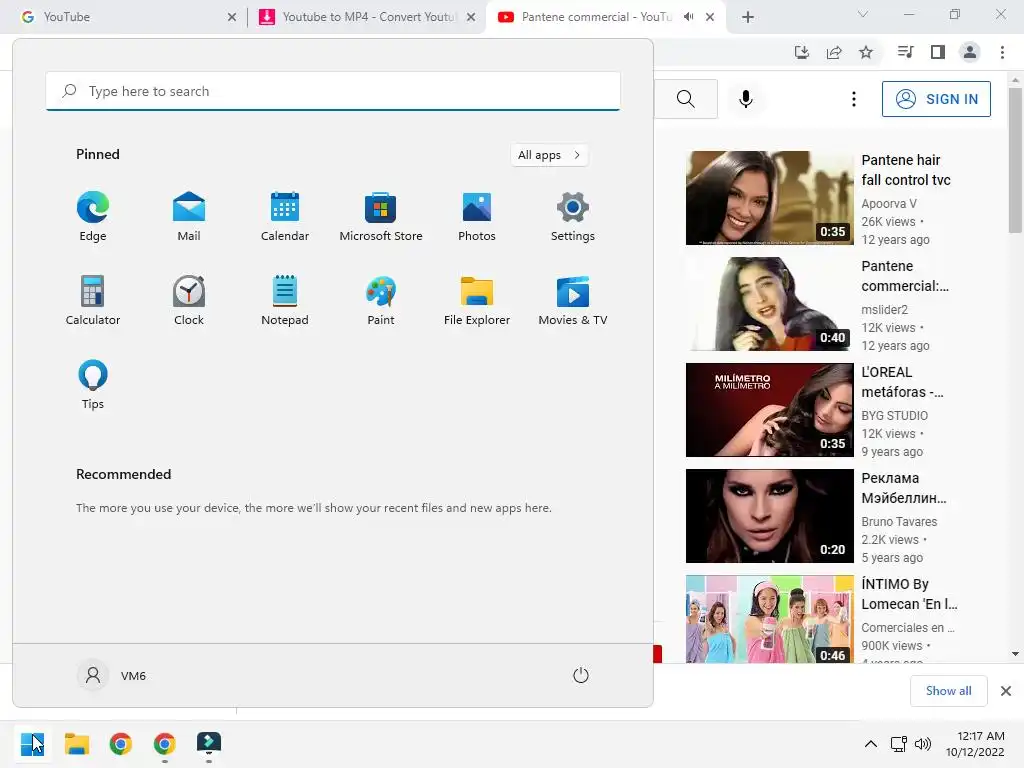
Task: Search with voice via microphone icon
Action: tap(746, 99)
